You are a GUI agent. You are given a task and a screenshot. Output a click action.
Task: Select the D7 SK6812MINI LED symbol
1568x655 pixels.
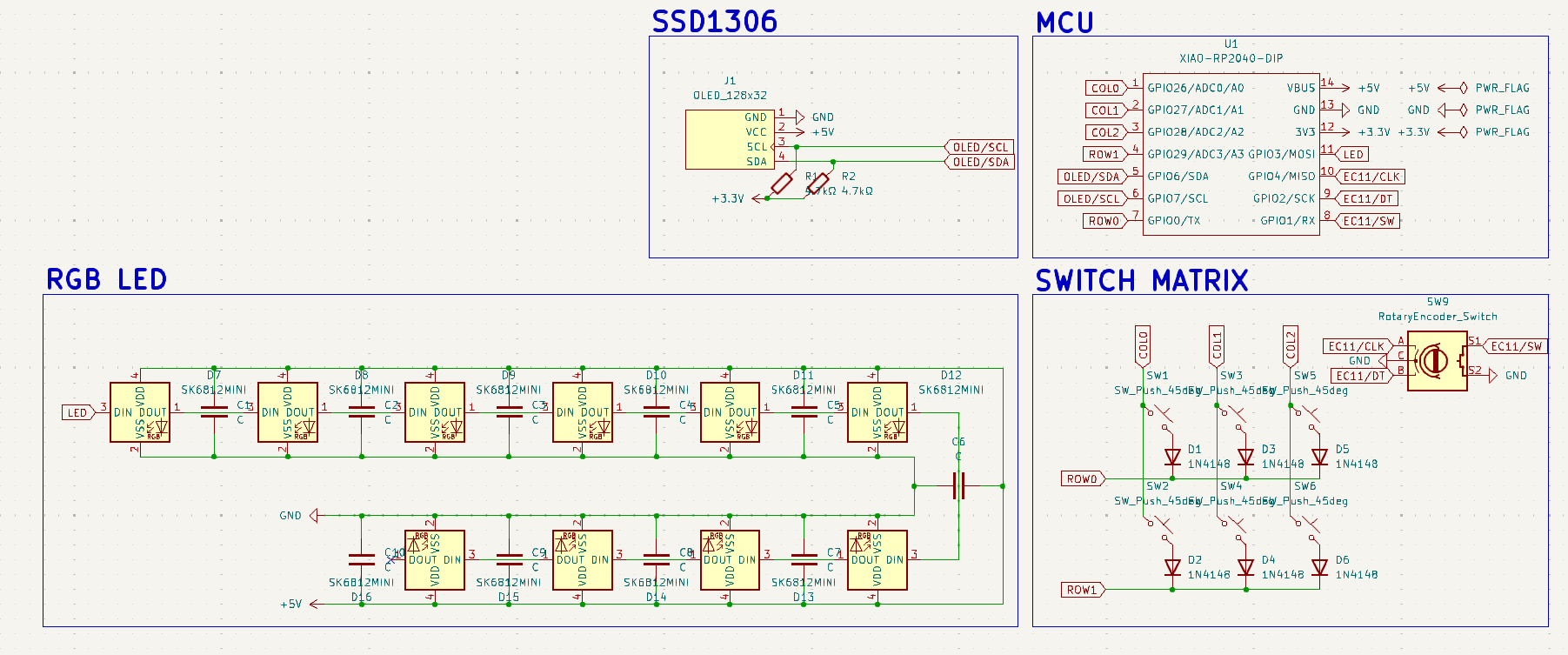139,412
